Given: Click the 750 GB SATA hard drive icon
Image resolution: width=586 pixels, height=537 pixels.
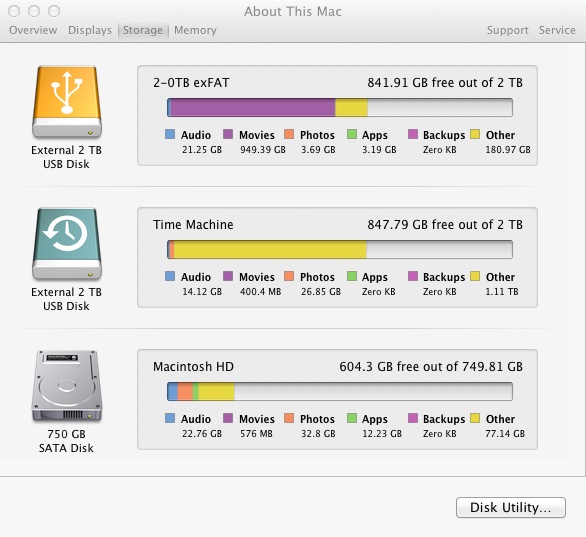Looking at the screenshot, I should point(67,386).
